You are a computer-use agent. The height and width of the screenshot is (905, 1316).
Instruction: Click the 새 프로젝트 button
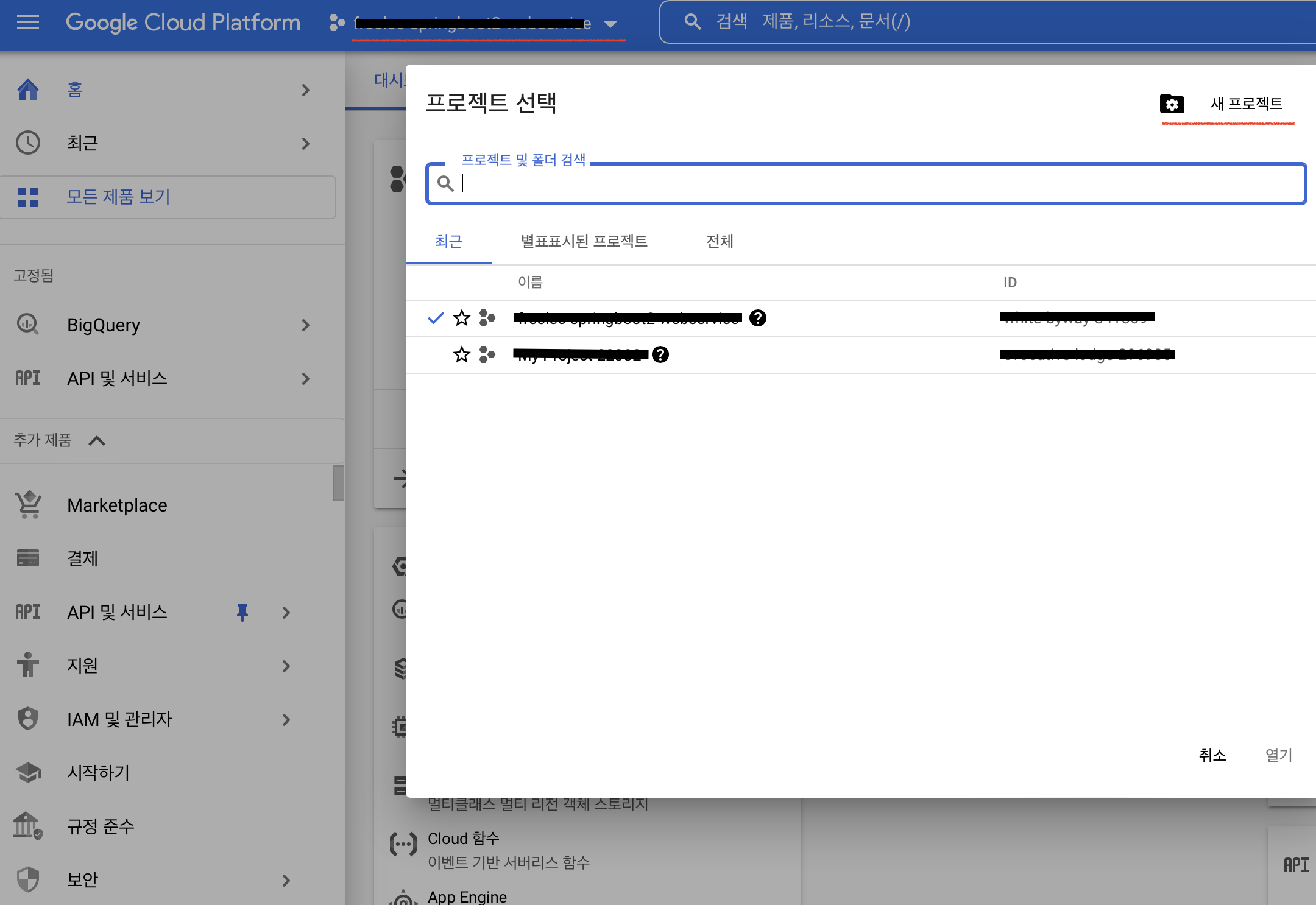pyautogui.click(x=1246, y=104)
